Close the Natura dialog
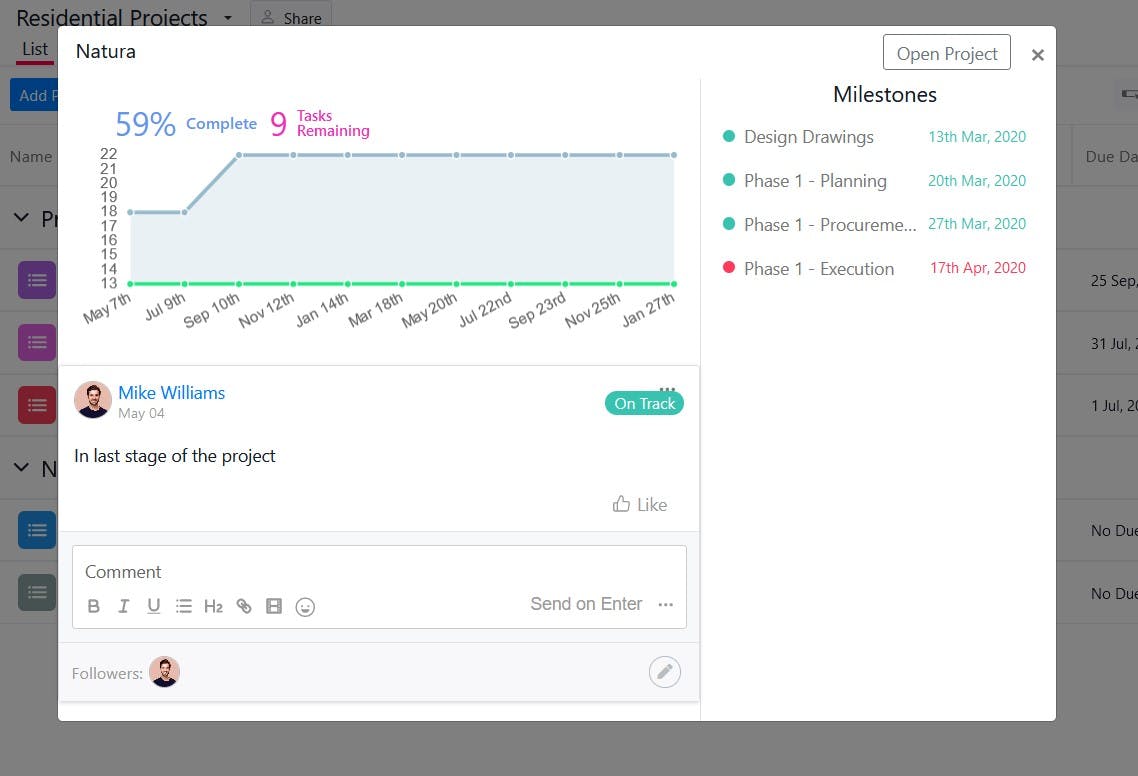1138x776 pixels. [1038, 54]
